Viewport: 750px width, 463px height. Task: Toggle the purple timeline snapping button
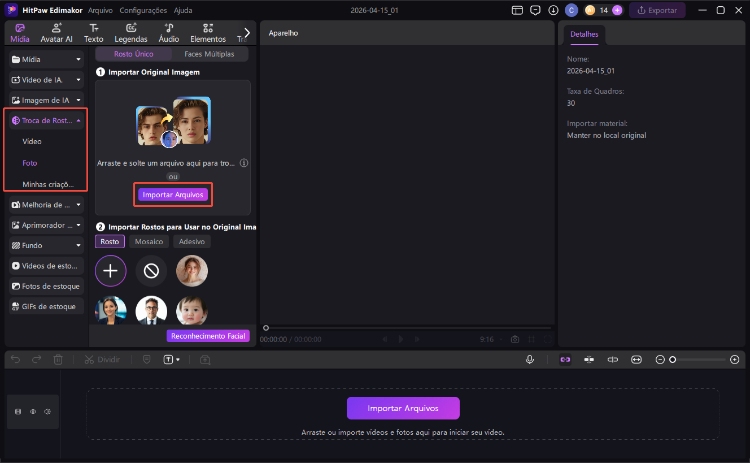(x=565, y=359)
